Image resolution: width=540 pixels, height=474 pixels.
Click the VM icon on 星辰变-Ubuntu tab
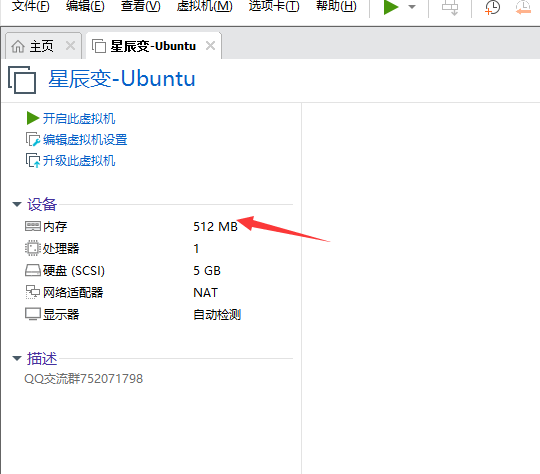coord(99,46)
